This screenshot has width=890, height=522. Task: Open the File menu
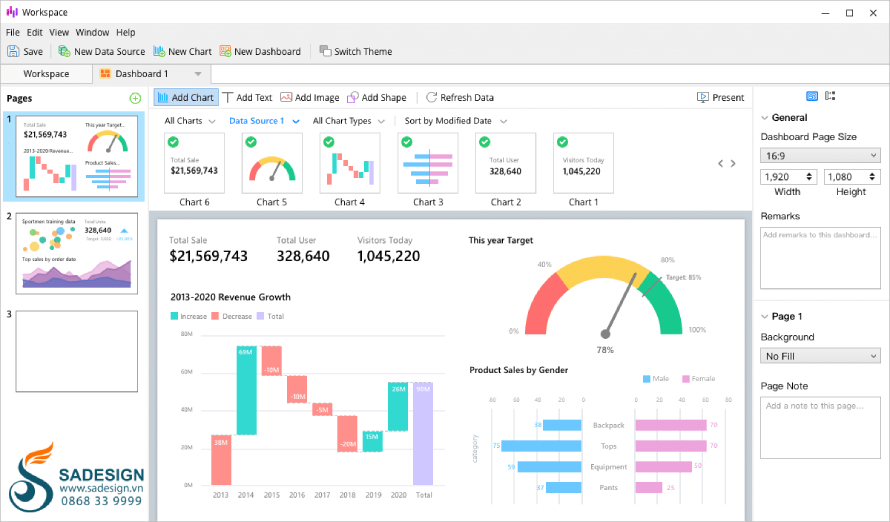tap(12, 32)
